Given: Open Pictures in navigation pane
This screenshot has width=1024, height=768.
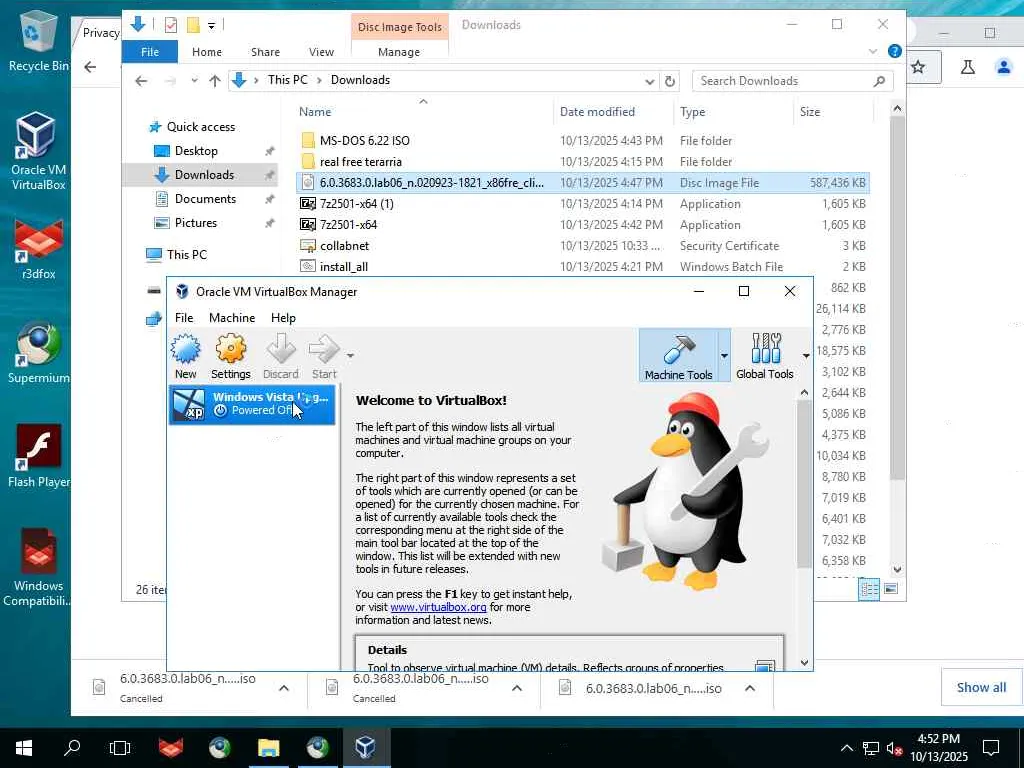Looking at the screenshot, I should click(x=196, y=223).
